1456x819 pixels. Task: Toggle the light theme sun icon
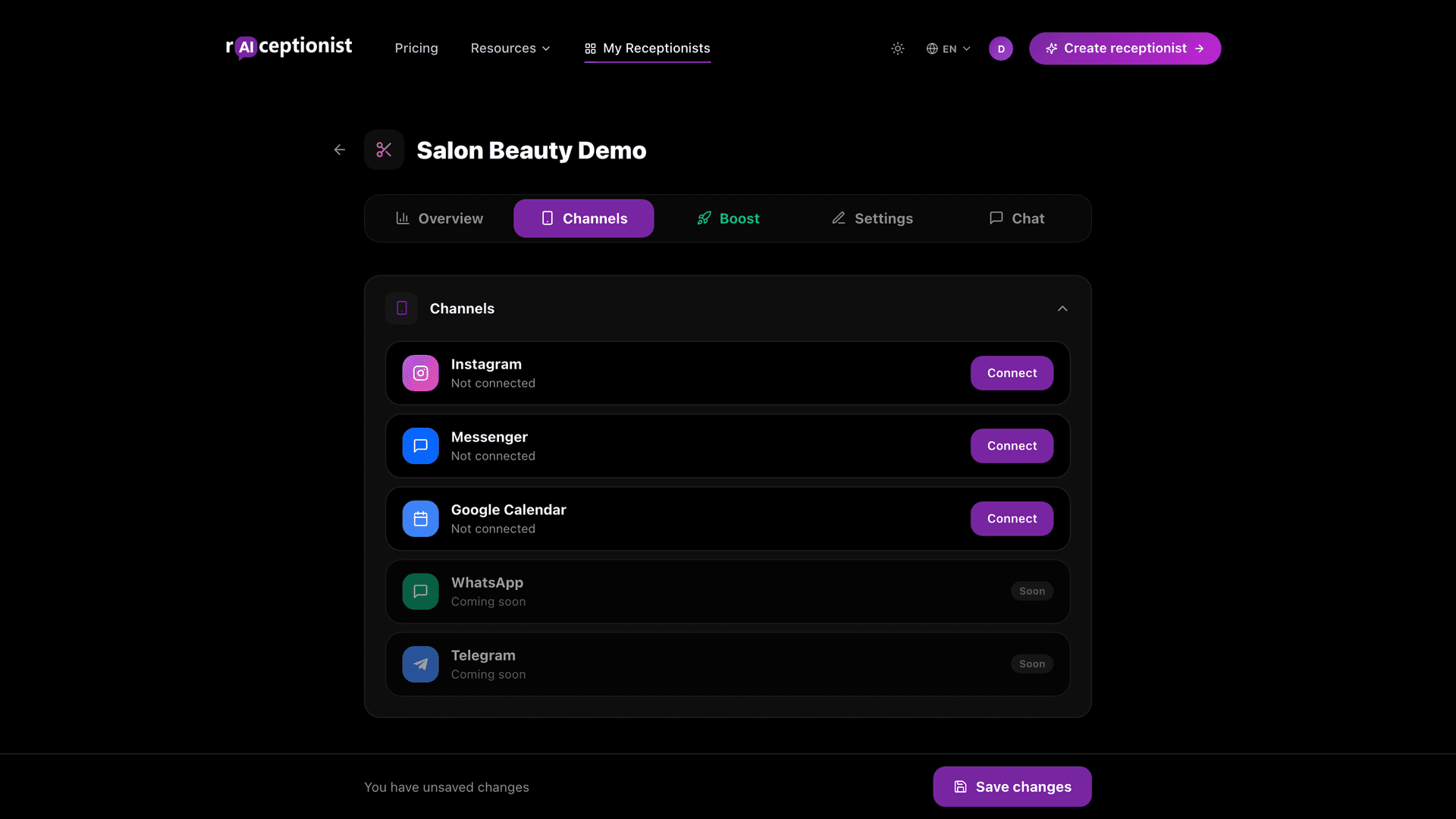pos(898,49)
